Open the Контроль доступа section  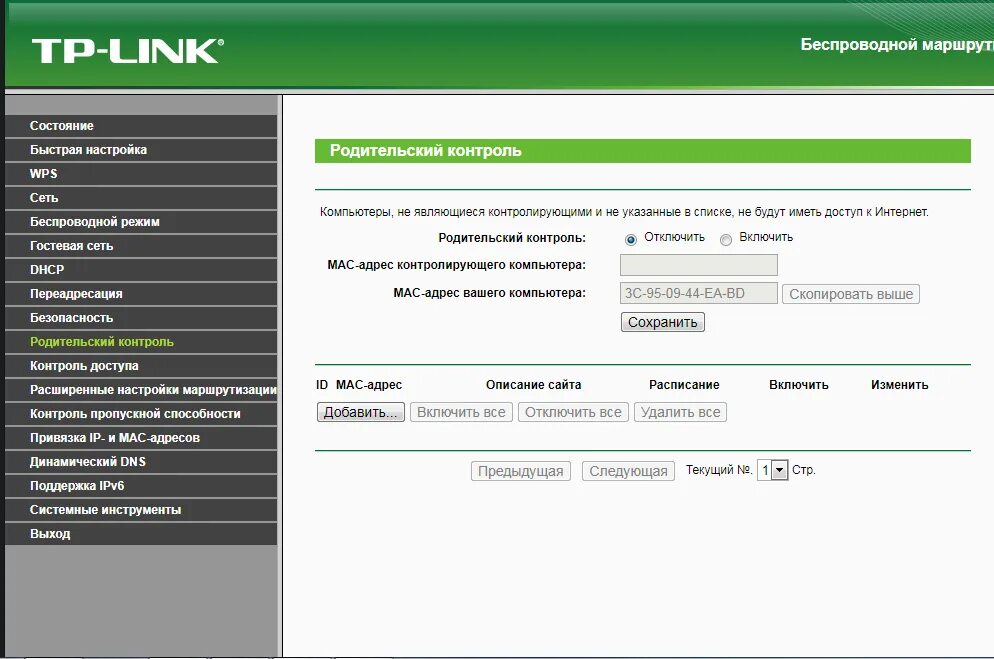click(141, 366)
